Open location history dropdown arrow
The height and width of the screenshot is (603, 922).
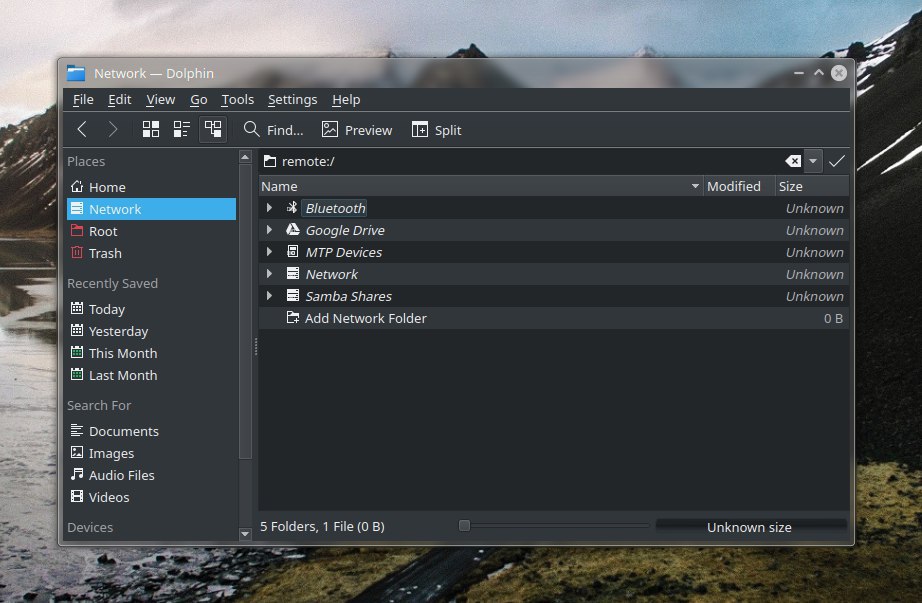813,161
